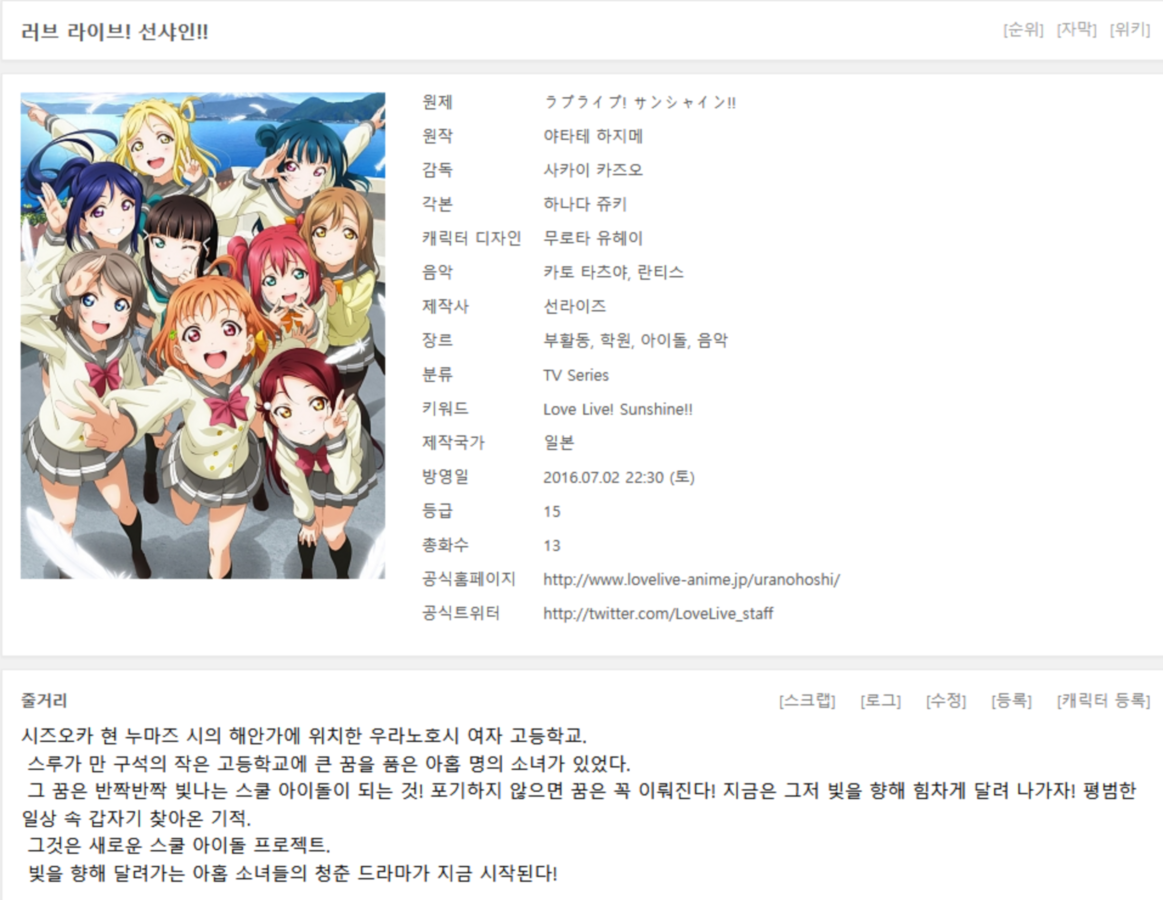Image resolution: width=1163 pixels, height=900 pixels.
Task: Open the official homepage lovelive-anime.jp URL
Action: pos(691,579)
